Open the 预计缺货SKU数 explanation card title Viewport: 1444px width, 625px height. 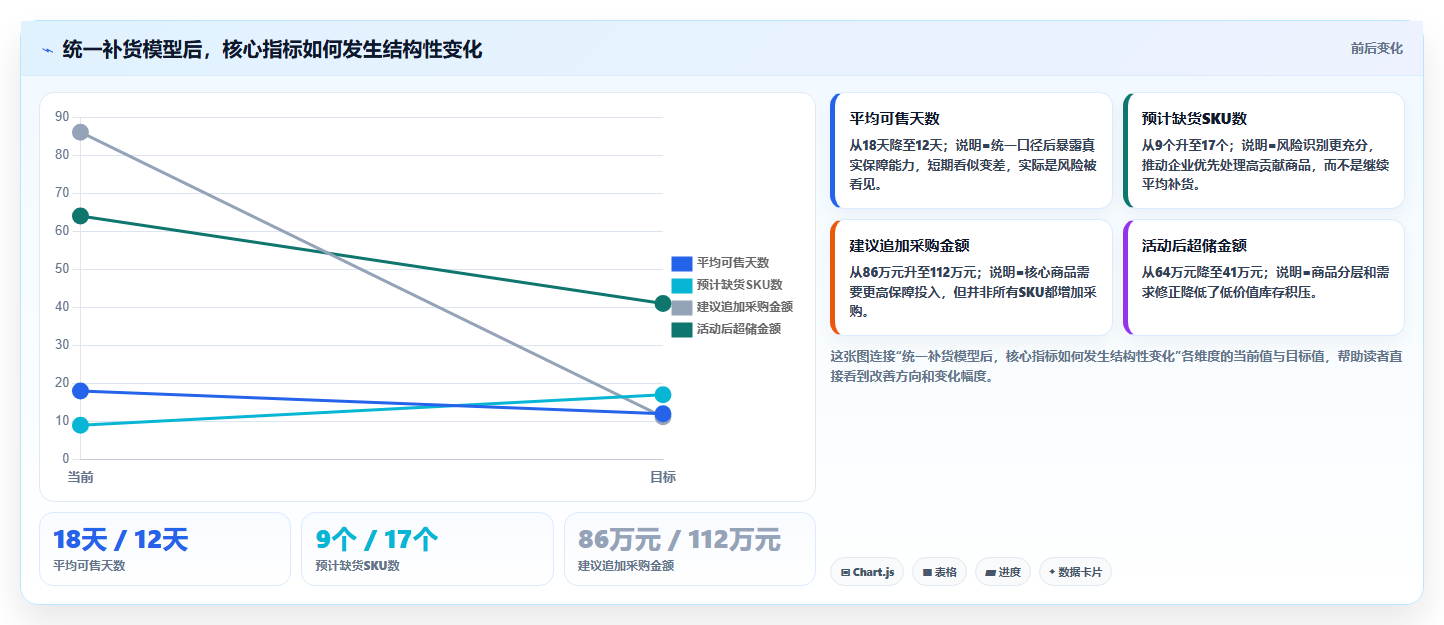point(1194,119)
